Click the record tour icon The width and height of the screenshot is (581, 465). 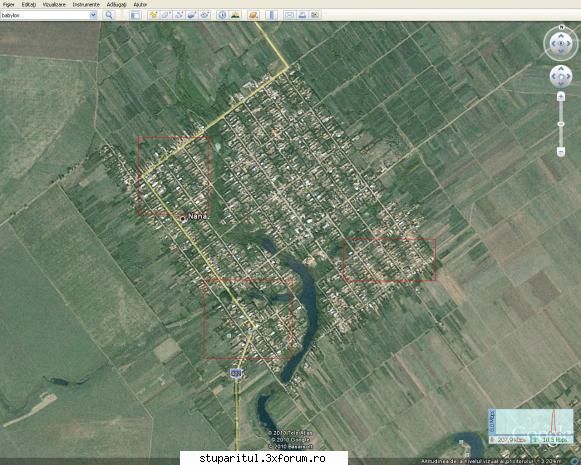pyautogui.click(x=205, y=15)
